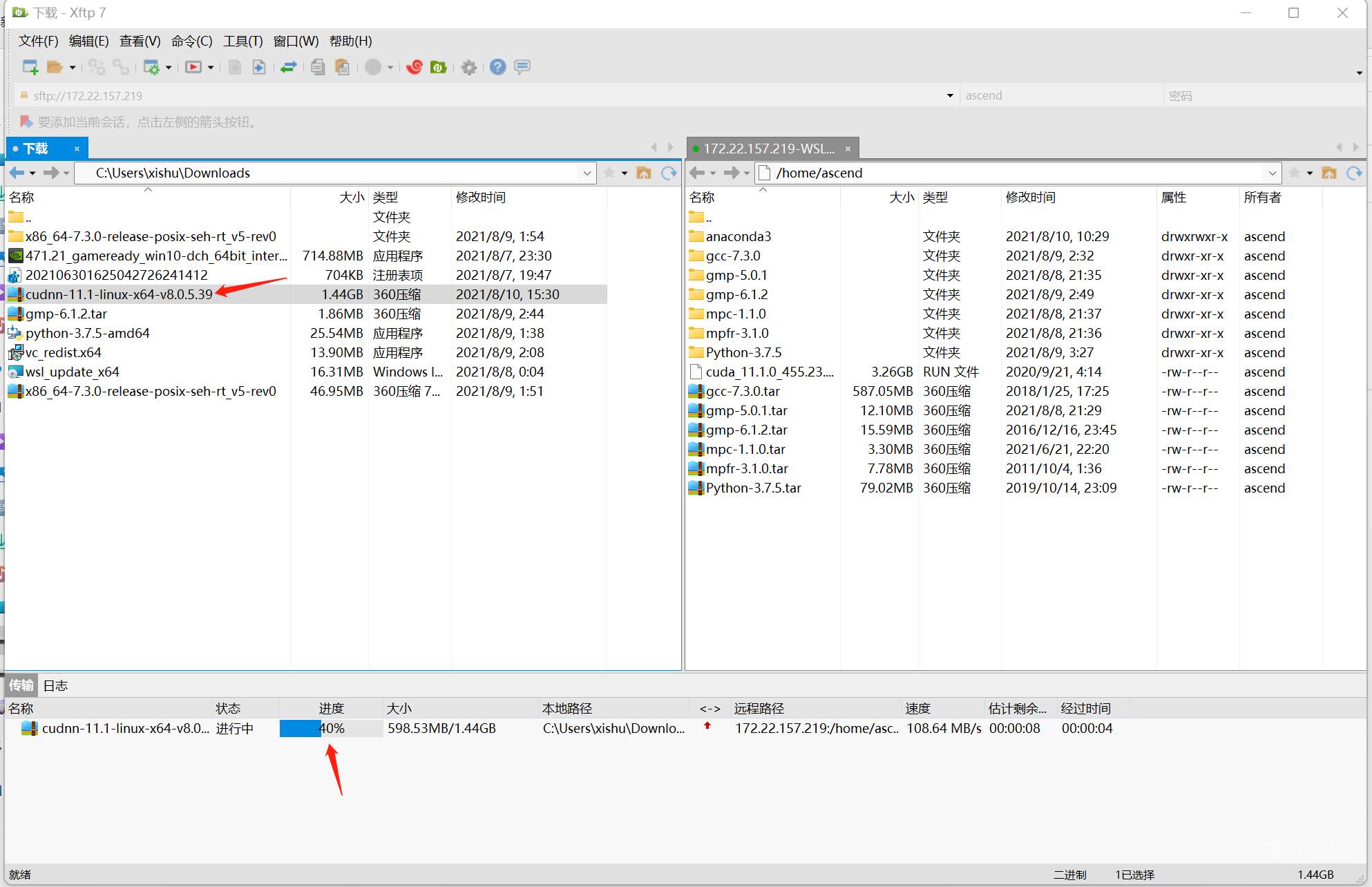Switch to the 日志 log tab
Screen dimensions: 1372x887
[x=55, y=685]
